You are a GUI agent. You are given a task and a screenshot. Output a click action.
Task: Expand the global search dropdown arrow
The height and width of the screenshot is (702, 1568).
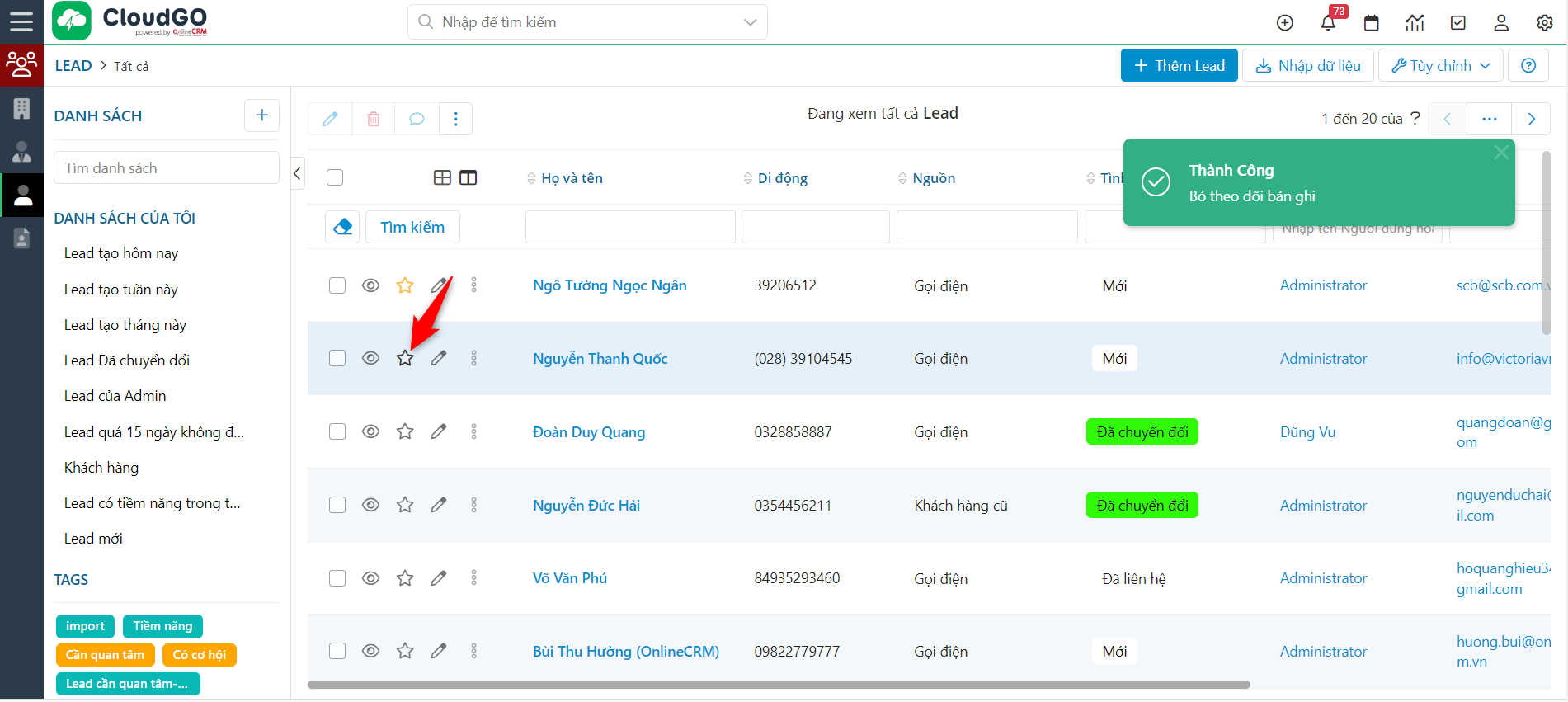(x=750, y=22)
